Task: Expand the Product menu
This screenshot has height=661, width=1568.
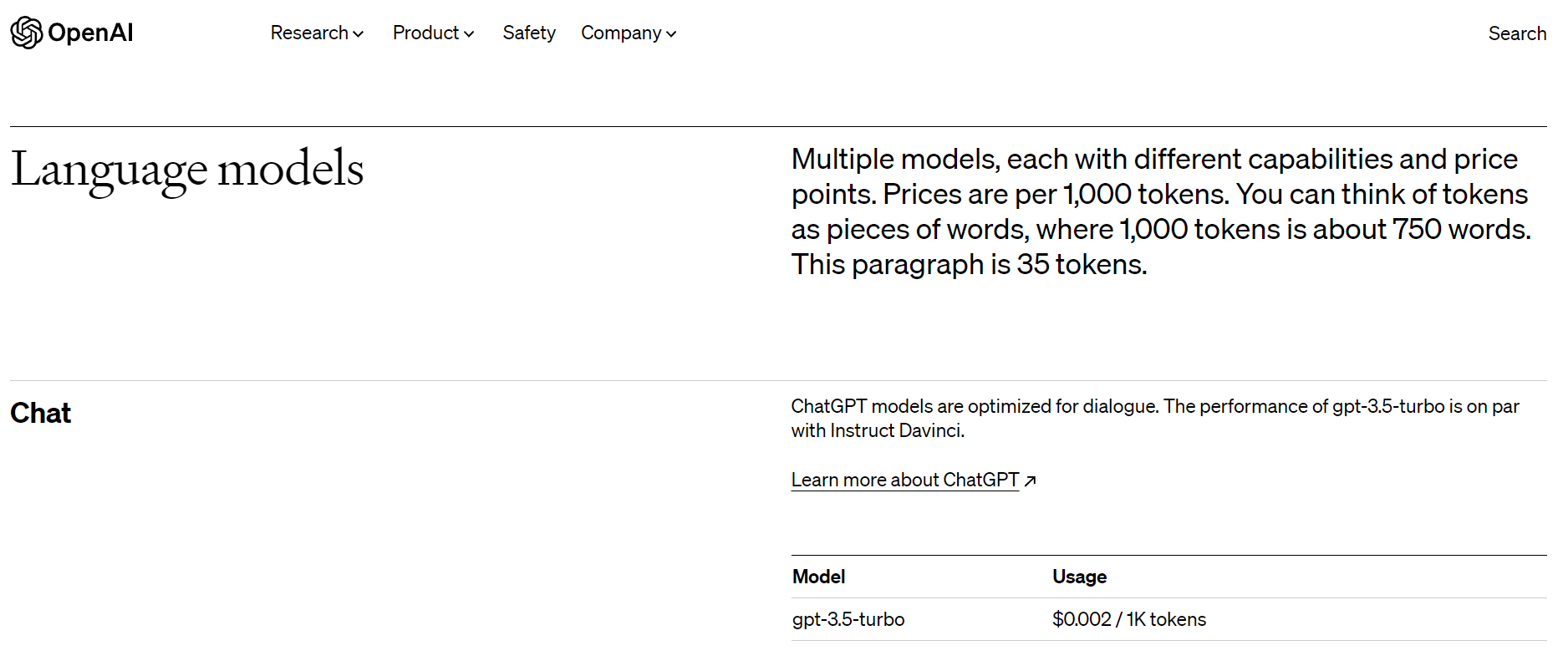Action: point(433,33)
